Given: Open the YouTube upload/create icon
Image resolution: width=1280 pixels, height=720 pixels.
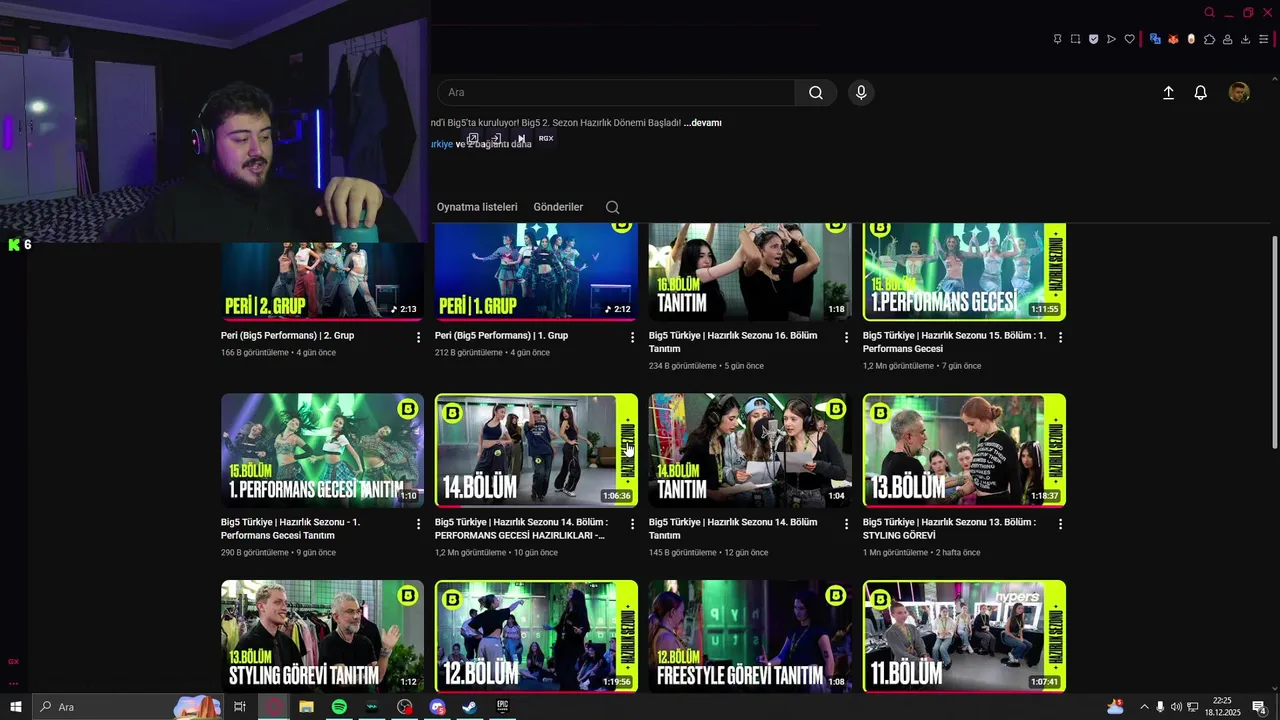Looking at the screenshot, I should (x=1168, y=93).
